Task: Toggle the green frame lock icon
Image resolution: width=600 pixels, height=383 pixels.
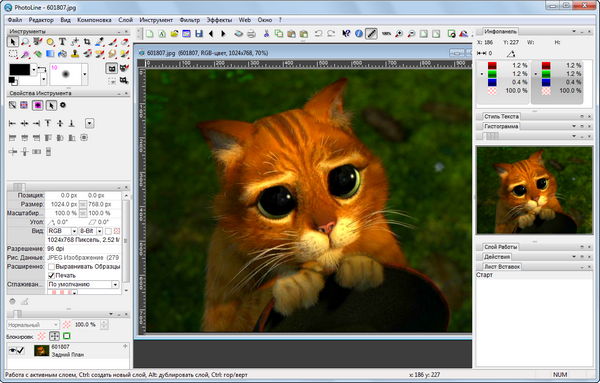Action: [67, 336]
